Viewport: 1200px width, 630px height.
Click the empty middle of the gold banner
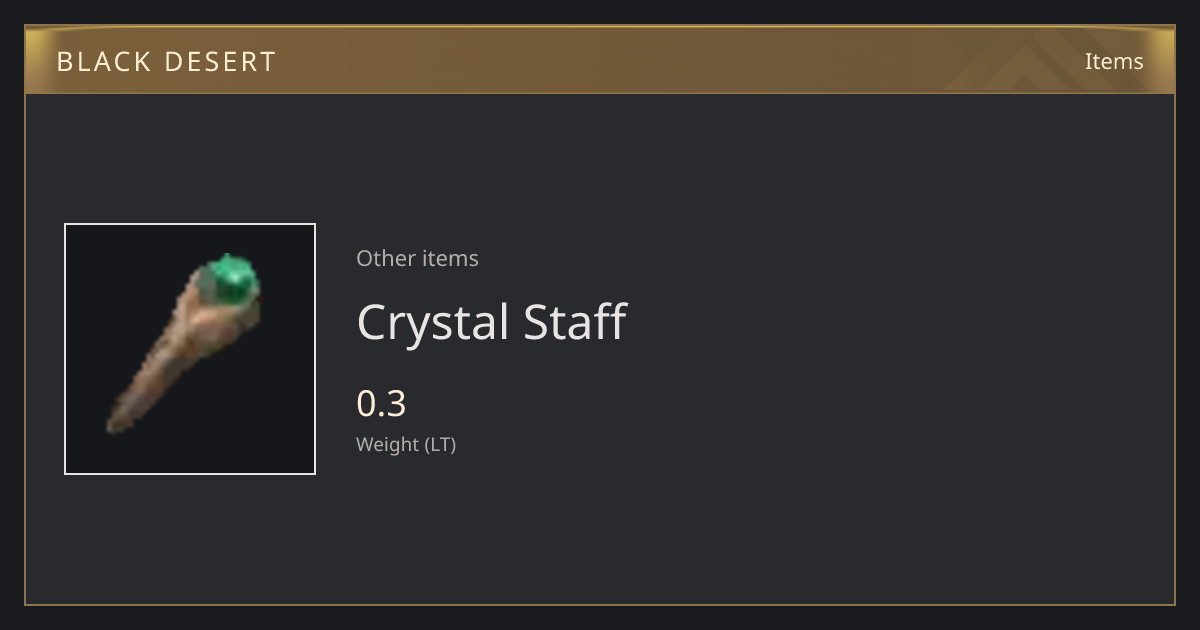click(x=600, y=60)
